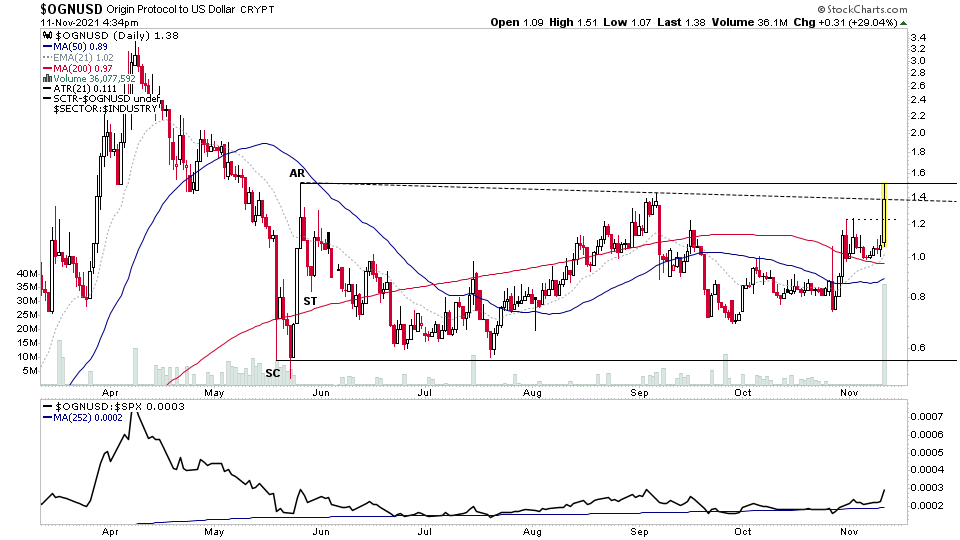Click the 0.8 price axis label
The width and height of the screenshot is (960, 540).
click(x=918, y=297)
